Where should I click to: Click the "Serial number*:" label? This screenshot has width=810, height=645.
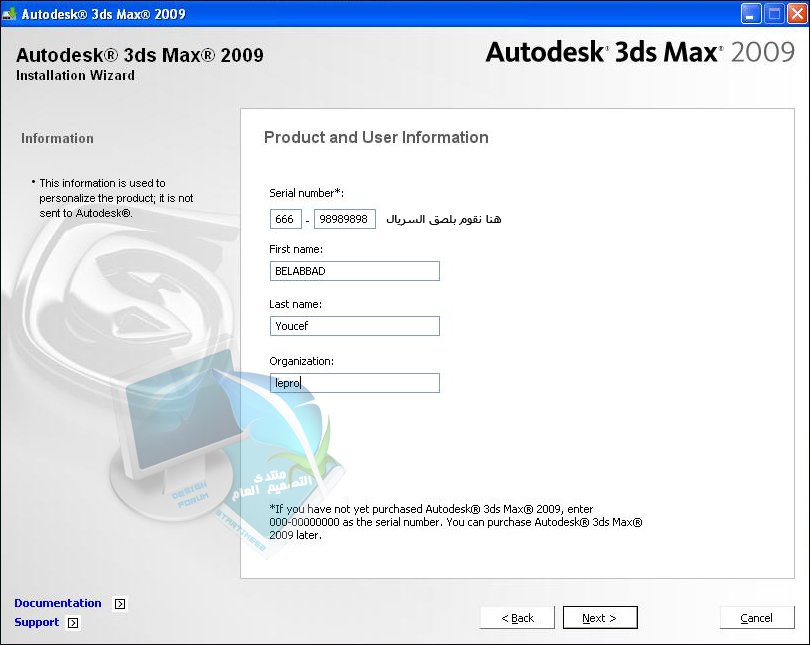[x=306, y=193]
